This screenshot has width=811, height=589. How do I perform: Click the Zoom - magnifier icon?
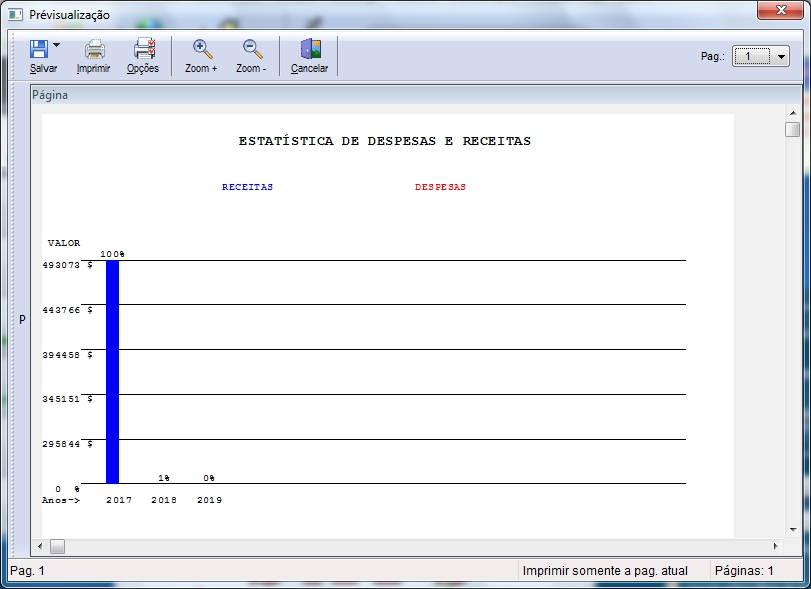coord(252,49)
